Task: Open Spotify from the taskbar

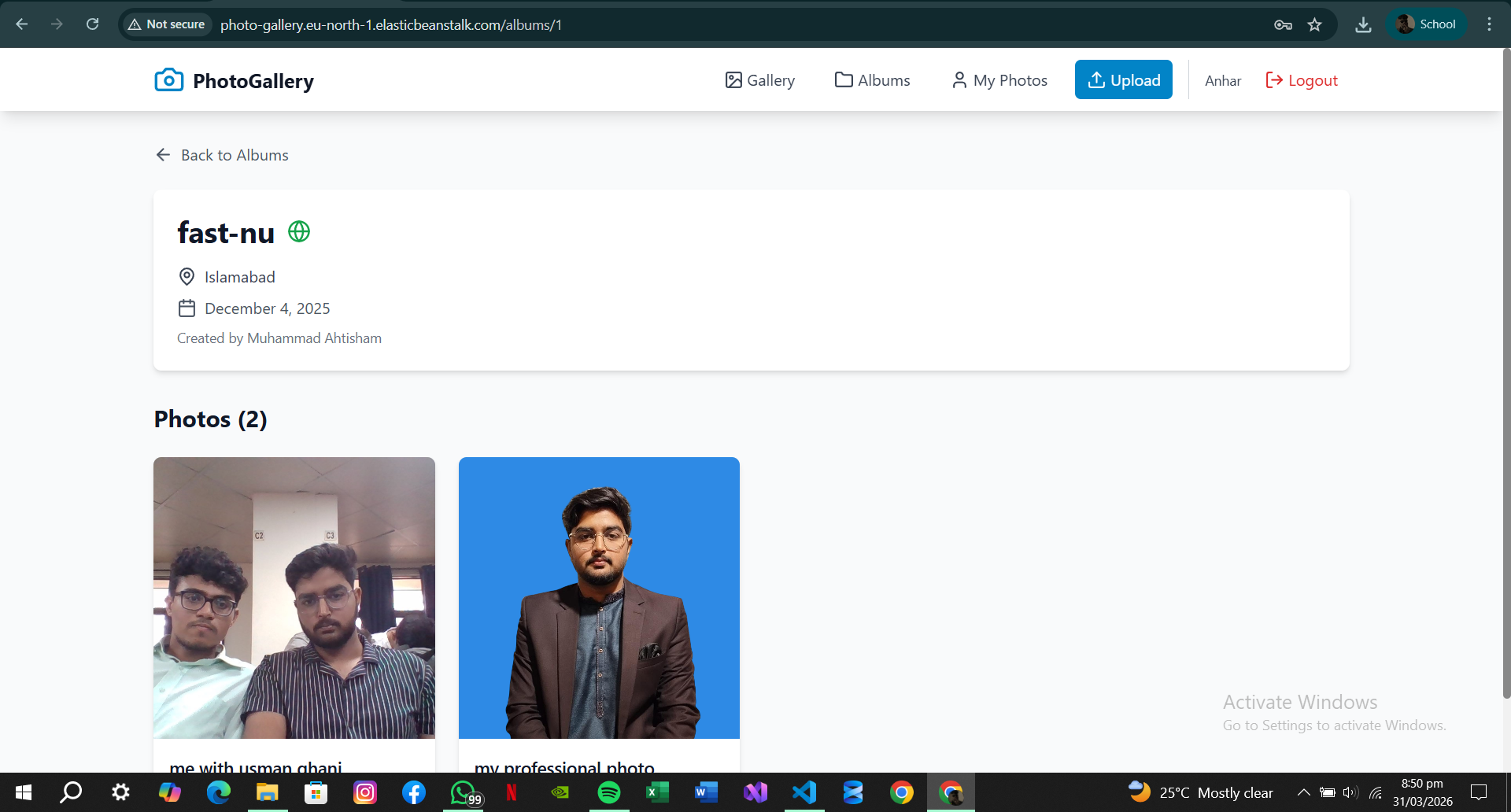Action: click(x=608, y=792)
